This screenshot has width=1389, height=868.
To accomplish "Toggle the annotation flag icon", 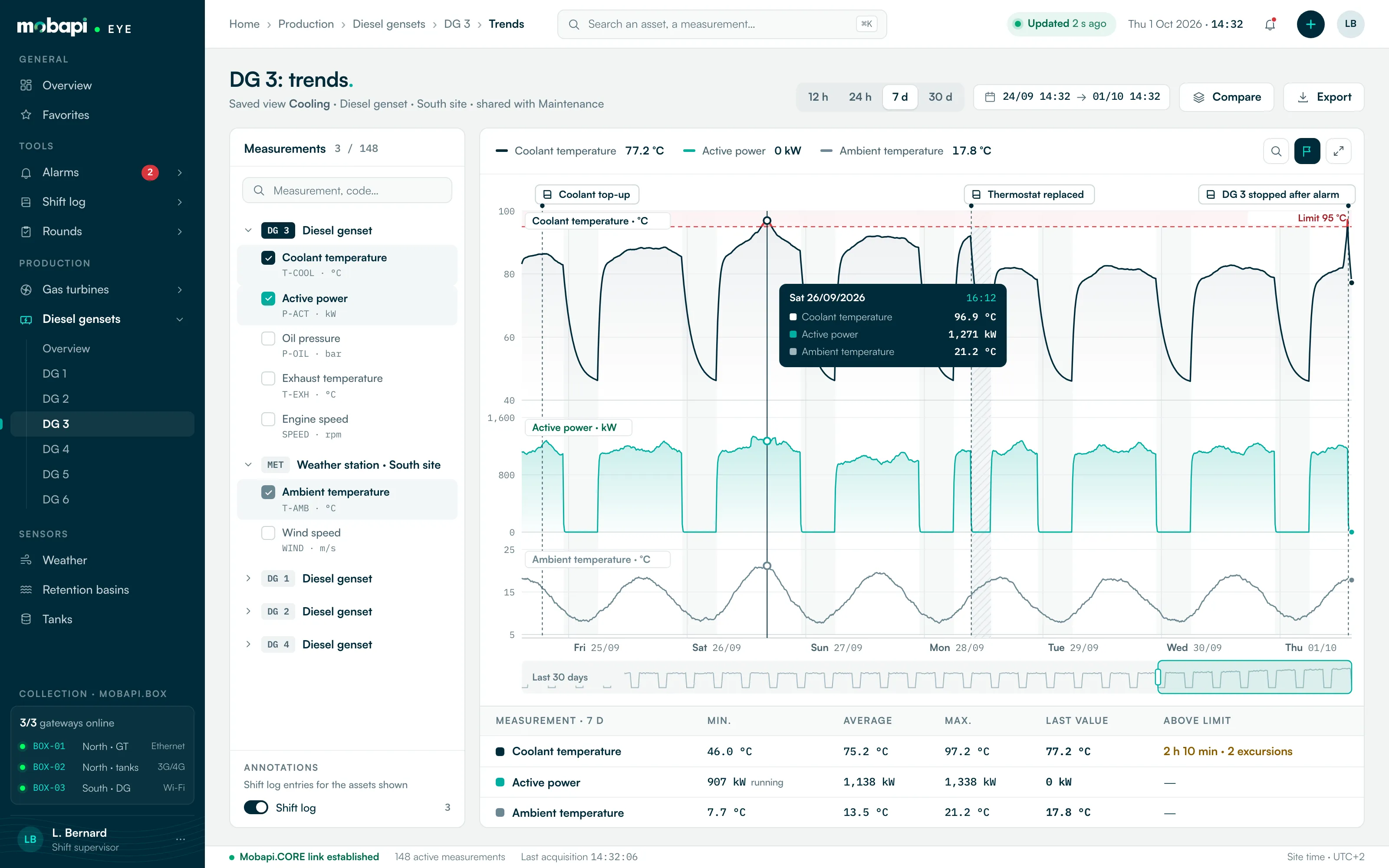I will point(1307,151).
